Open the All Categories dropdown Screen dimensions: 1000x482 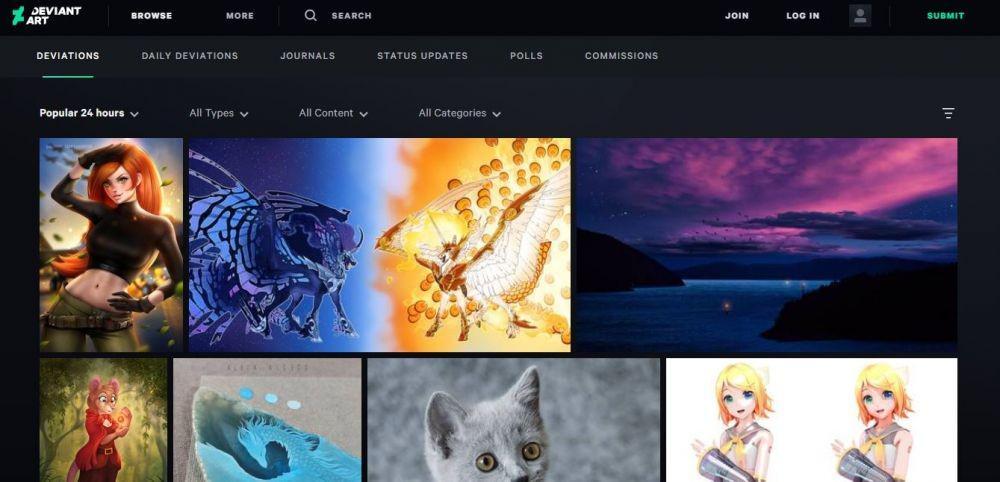(460, 113)
